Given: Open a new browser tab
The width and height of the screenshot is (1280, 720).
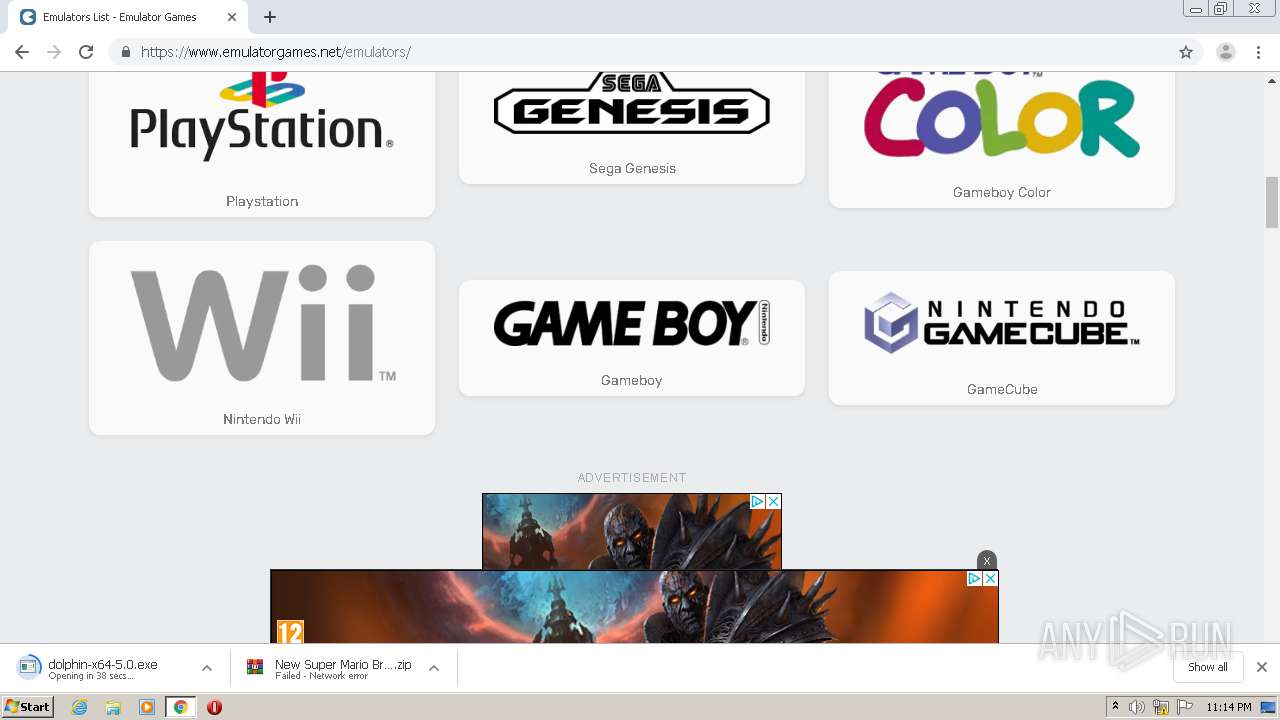Looking at the screenshot, I should pyautogui.click(x=270, y=17).
